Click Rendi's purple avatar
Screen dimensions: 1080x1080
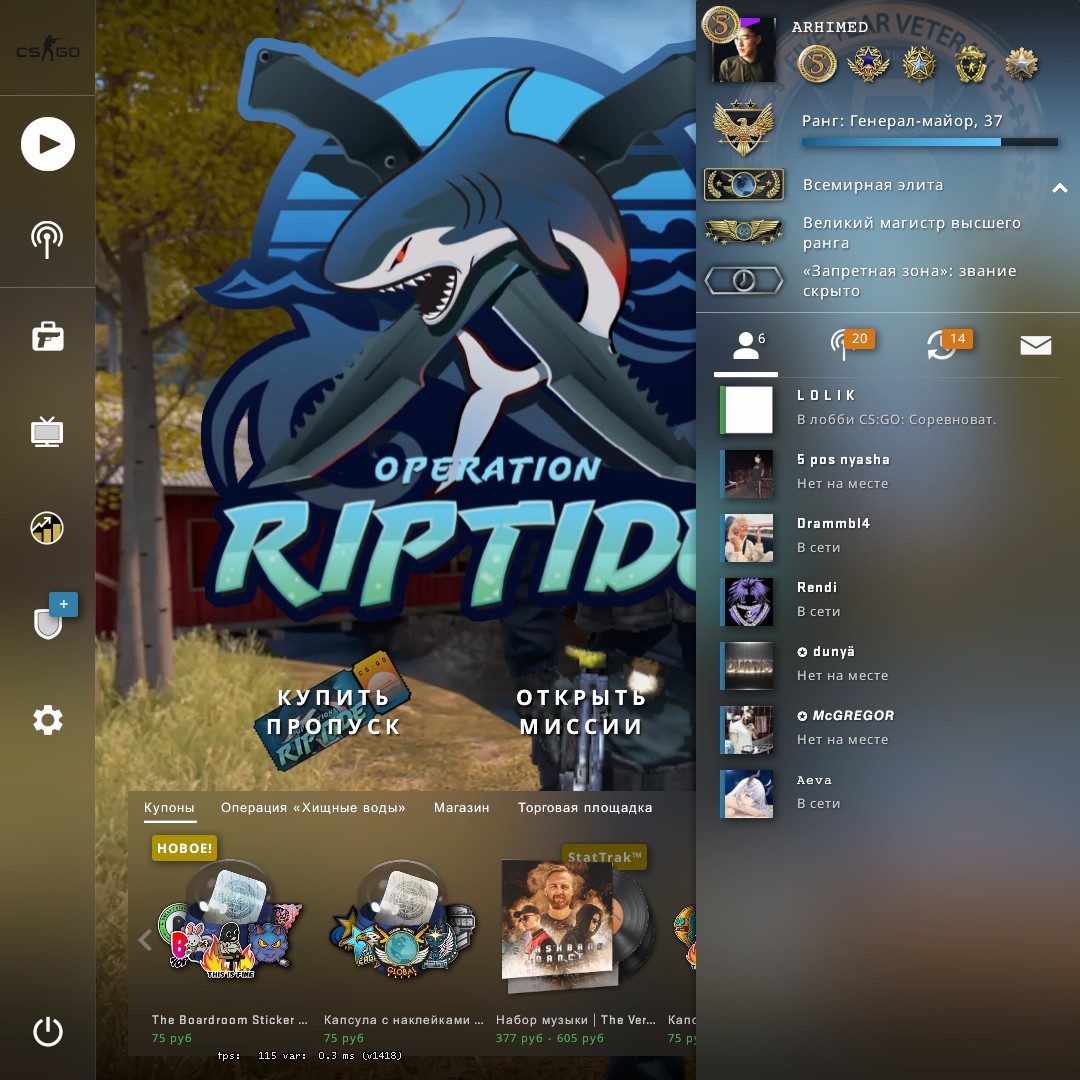(x=748, y=601)
